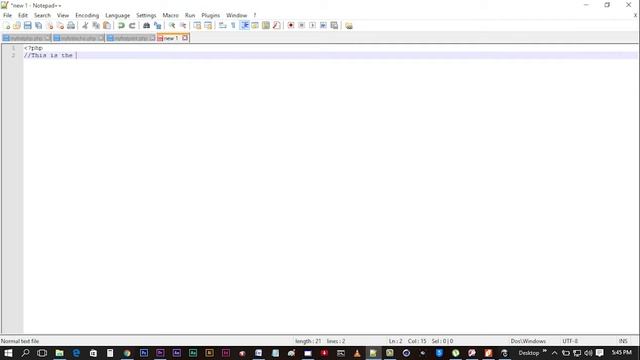Toggle the Function list panel icon
This screenshot has height=360, width=640.
pyautogui.click(x=276, y=25)
